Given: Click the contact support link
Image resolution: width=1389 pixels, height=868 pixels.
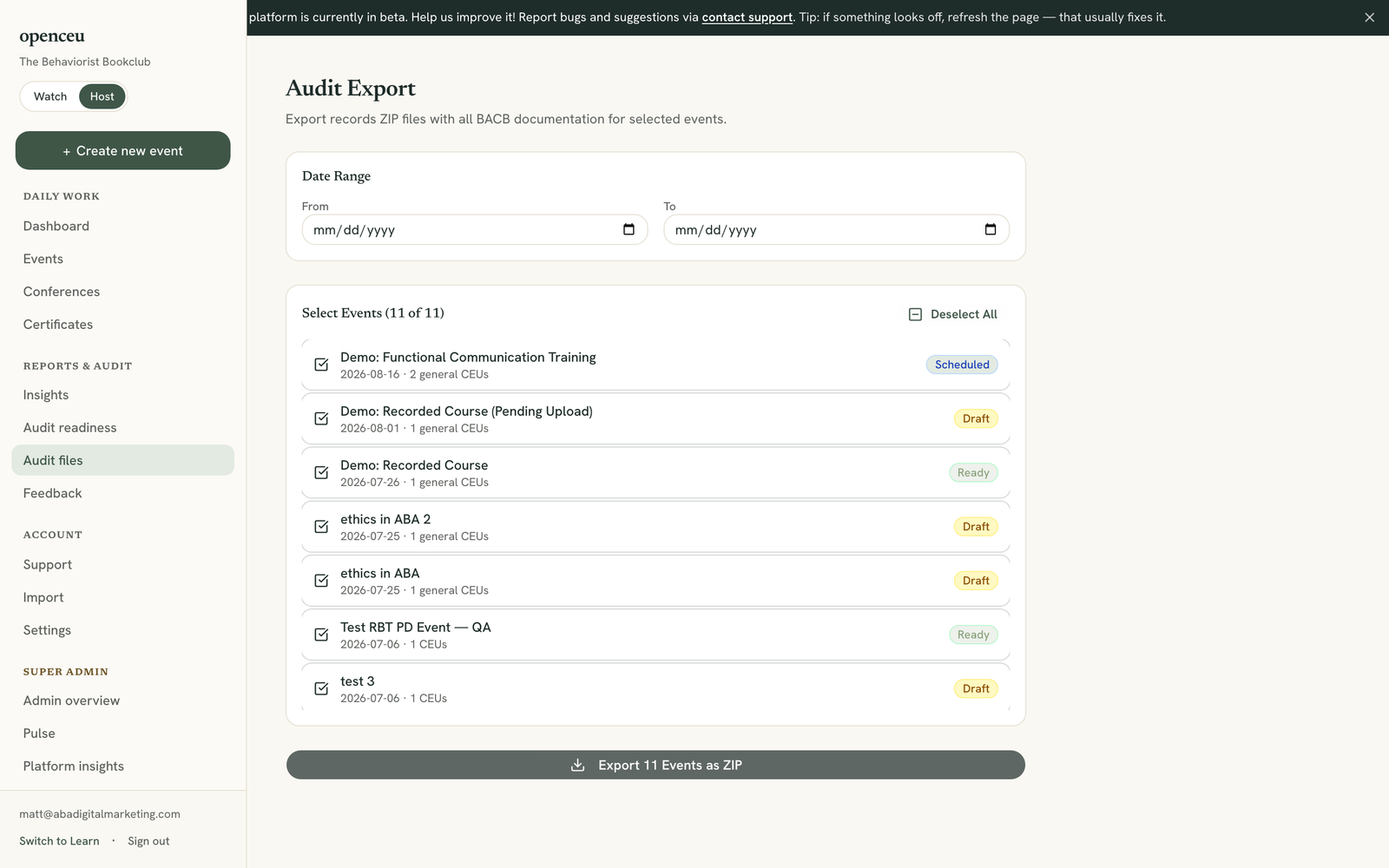Looking at the screenshot, I should [x=747, y=17].
